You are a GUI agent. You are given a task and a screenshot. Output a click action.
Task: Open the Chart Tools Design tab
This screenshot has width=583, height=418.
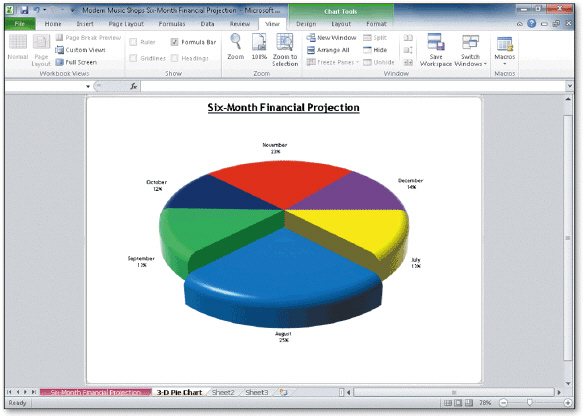coord(306,24)
